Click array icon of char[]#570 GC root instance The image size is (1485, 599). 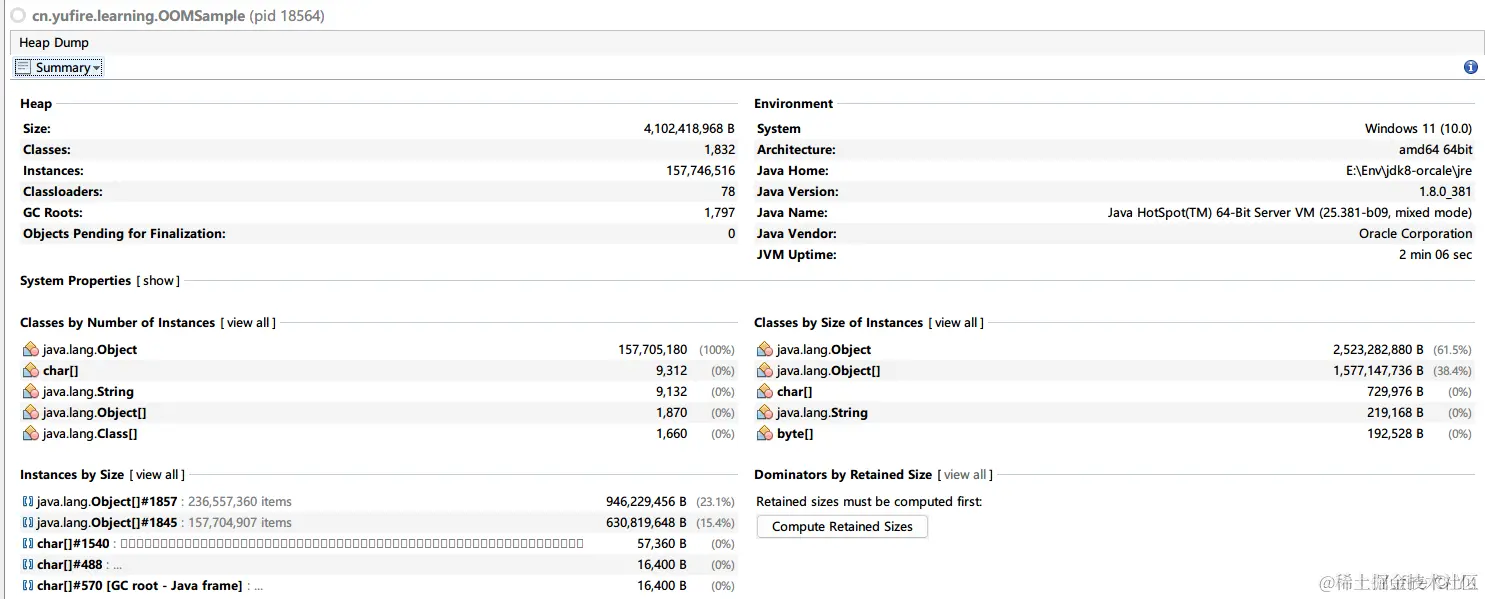pyautogui.click(x=28, y=586)
